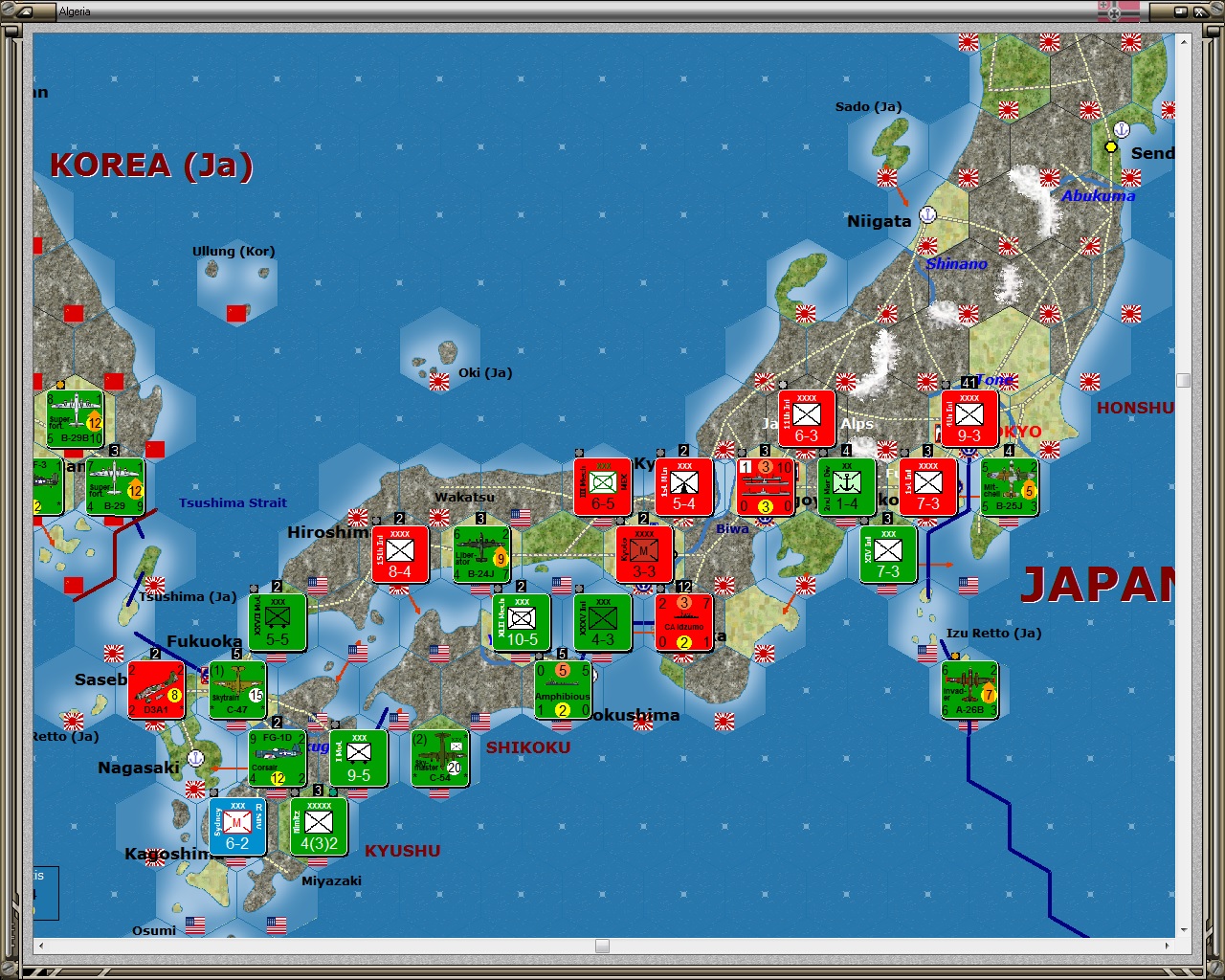Select the CA Idzumo cruiser counter
This screenshot has width=1225, height=980.
click(x=684, y=622)
